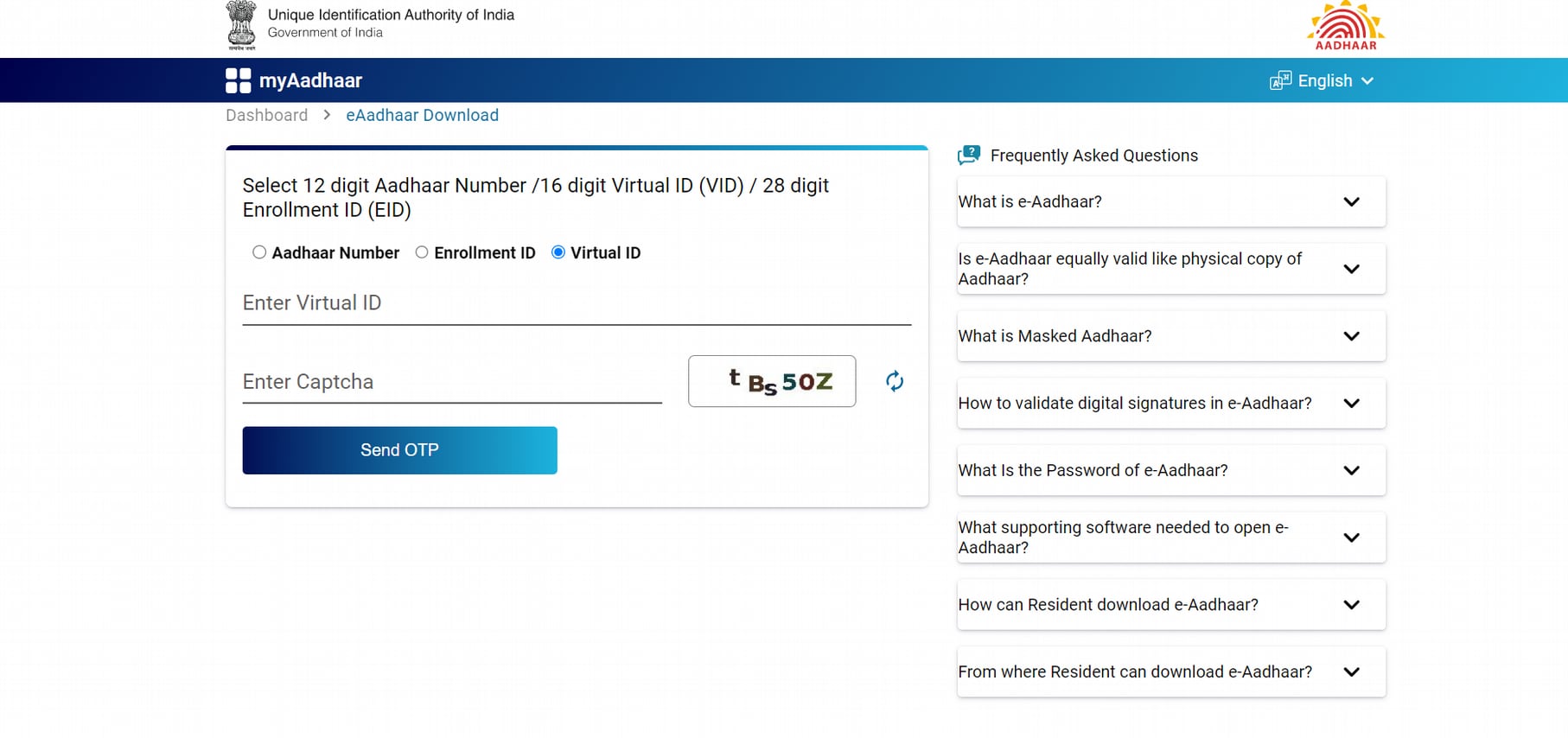Expand the 'What is e-Aadhaar?' question
Screen dimensions: 1568x738
(x=1171, y=201)
